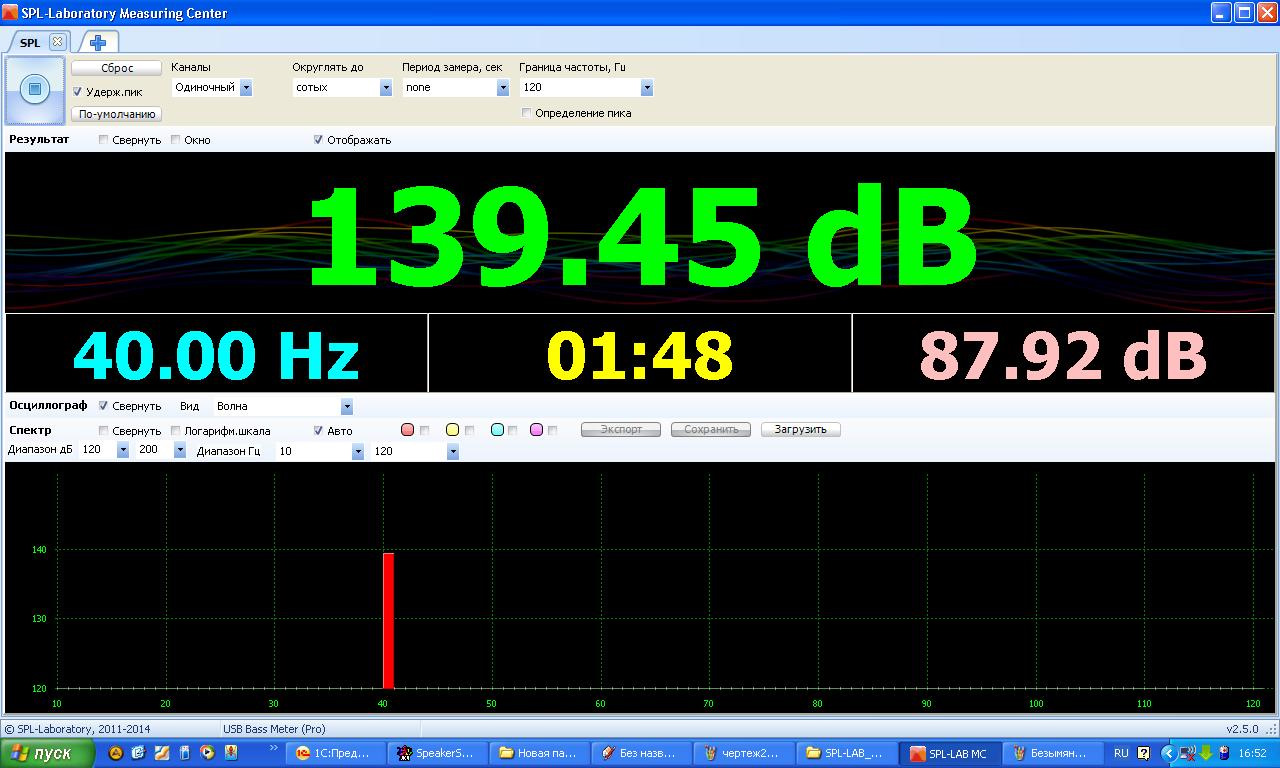The image size is (1280, 768).
Task: Minimize the SPL-Laboratory window
Action: click(1221, 13)
